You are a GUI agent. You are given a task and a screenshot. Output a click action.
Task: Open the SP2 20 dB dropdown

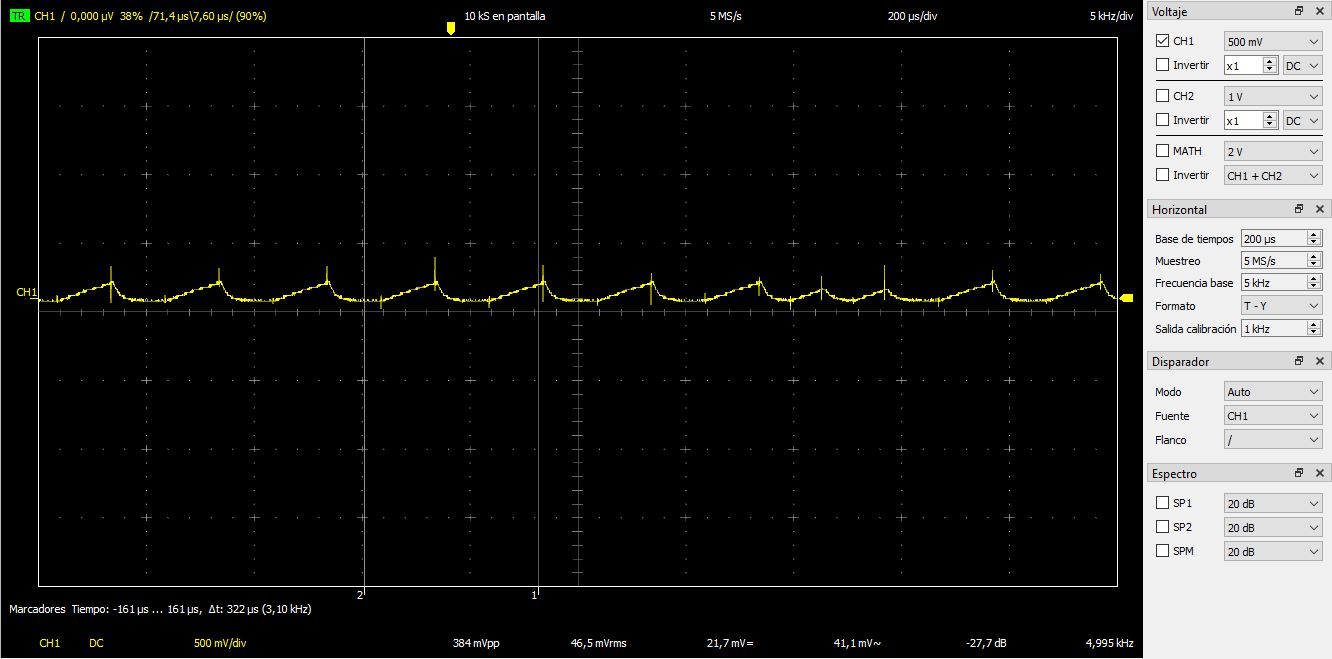[x=1273, y=528]
